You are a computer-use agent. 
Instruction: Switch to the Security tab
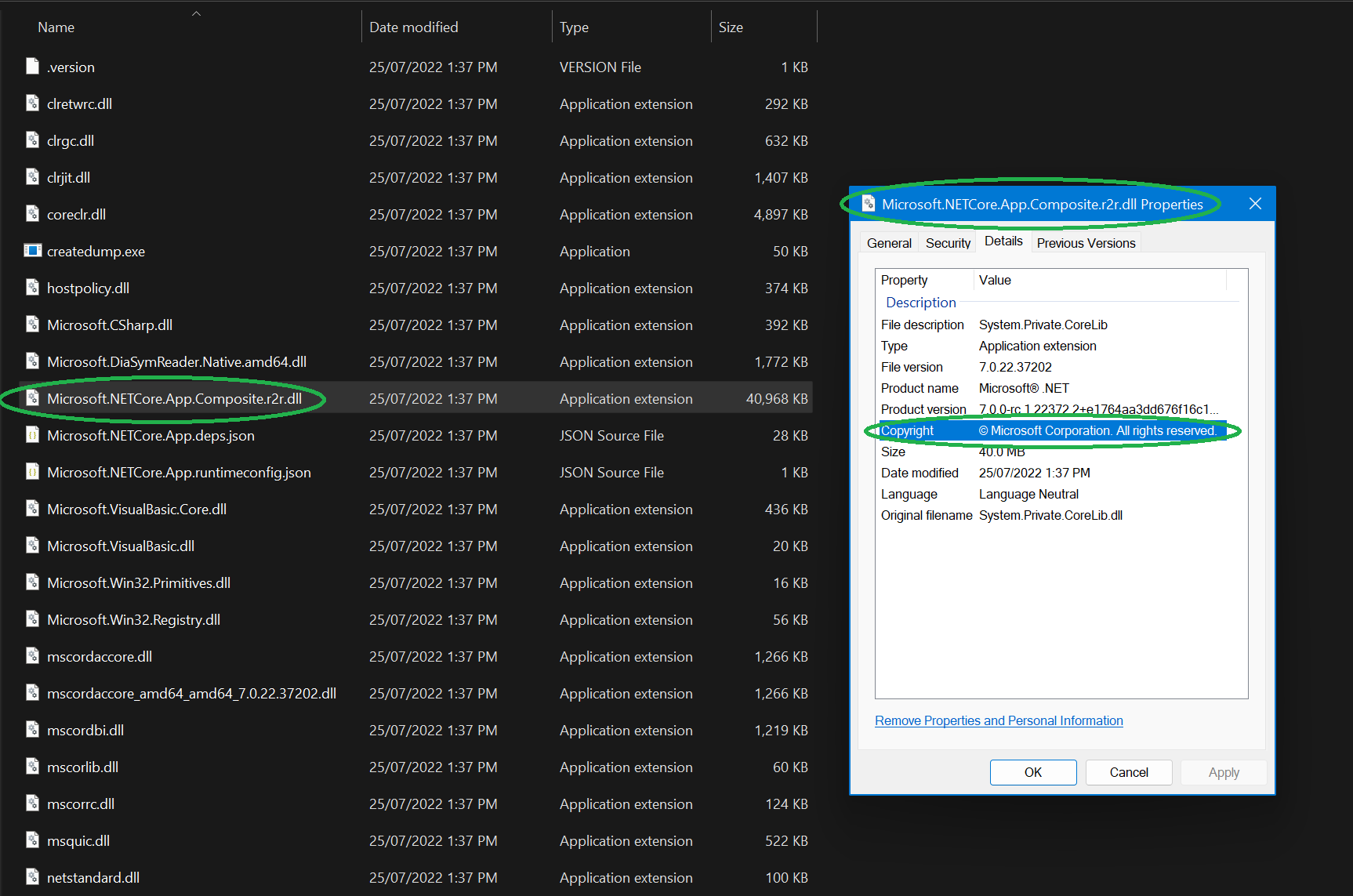(x=947, y=242)
